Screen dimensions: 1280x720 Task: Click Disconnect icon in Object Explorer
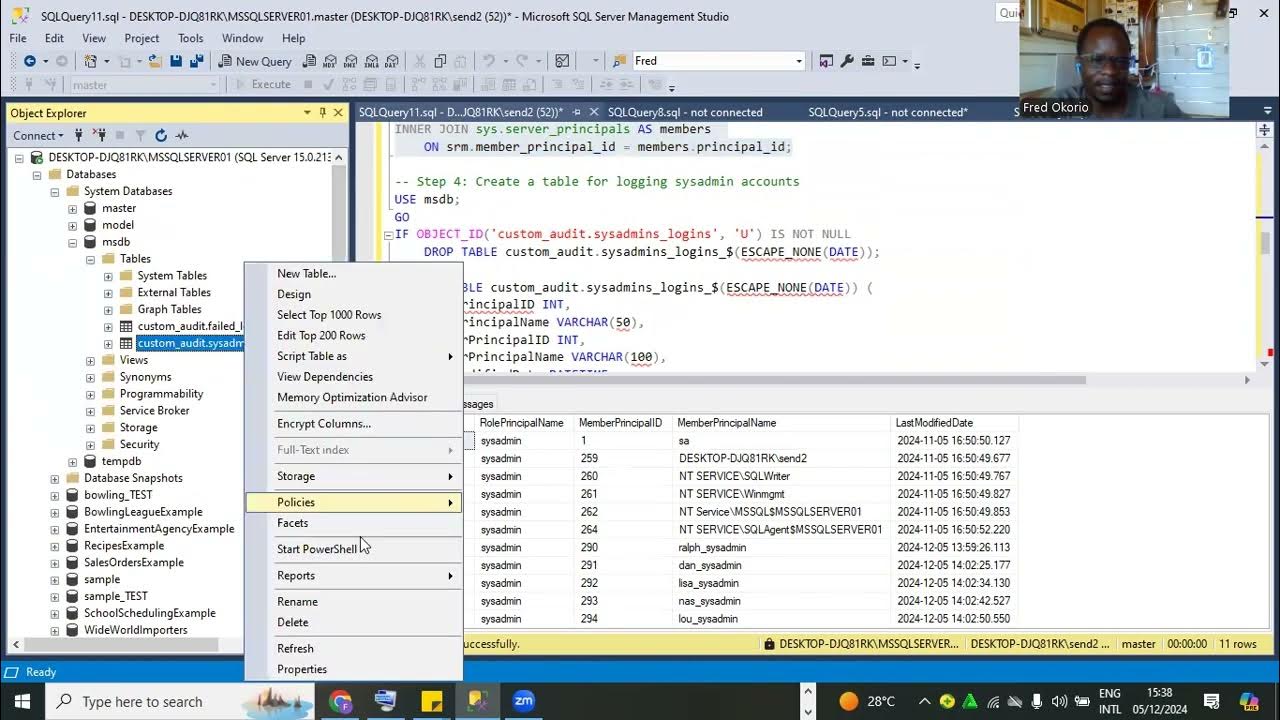[x=100, y=135]
